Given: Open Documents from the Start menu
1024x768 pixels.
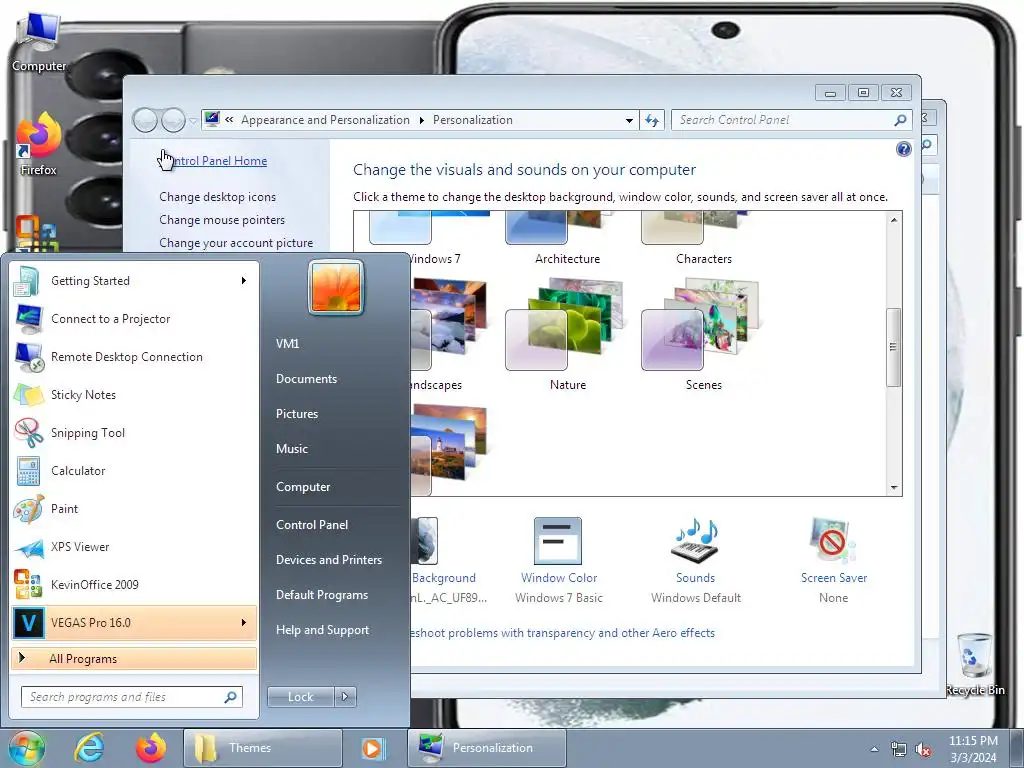Looking at the screenshot, I should [x=306, y=379].
